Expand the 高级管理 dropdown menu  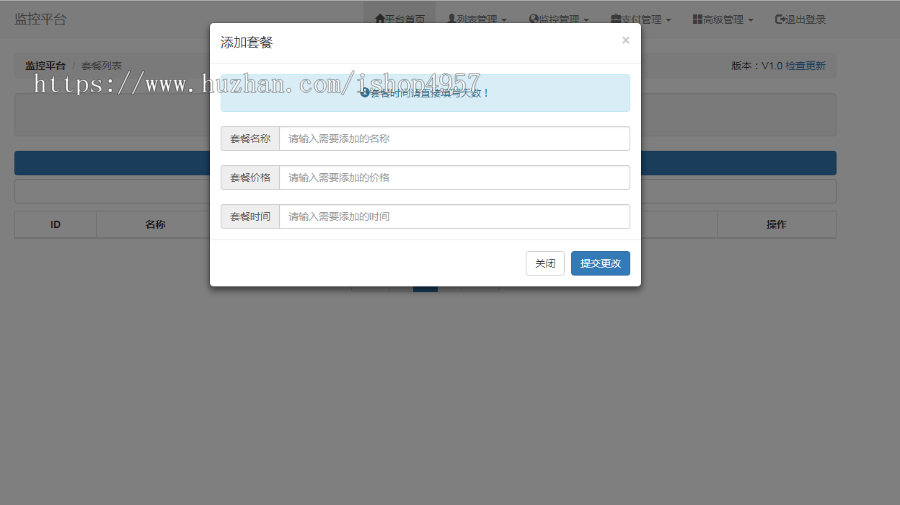(723, 19)
